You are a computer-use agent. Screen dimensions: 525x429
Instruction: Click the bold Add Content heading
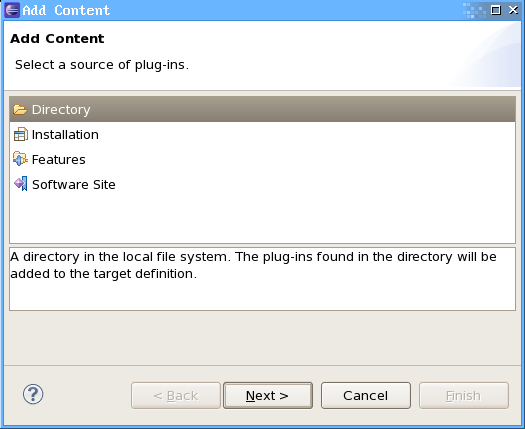pyautogui.click(x=57, y=39)
